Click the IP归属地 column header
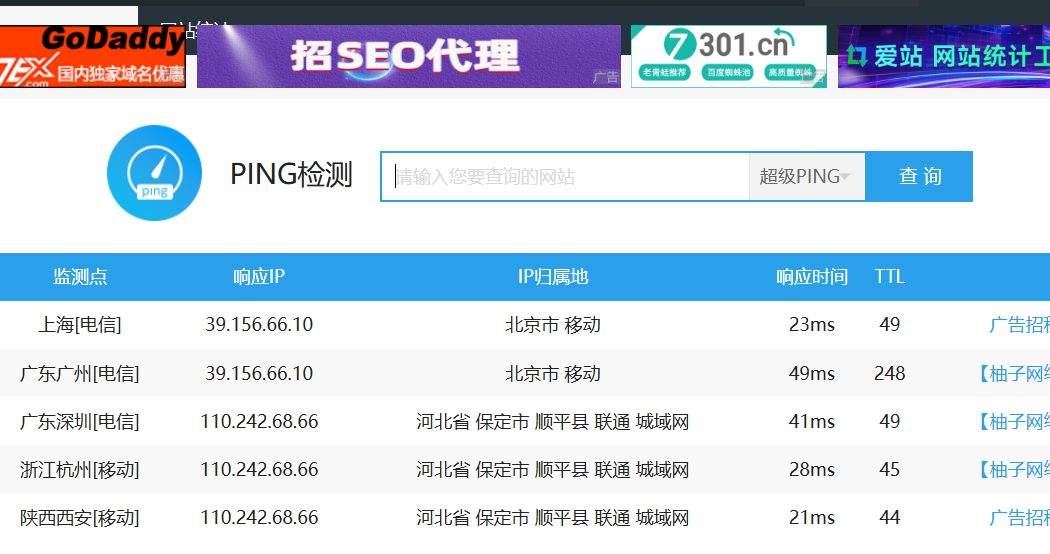 tap(553, 277)
